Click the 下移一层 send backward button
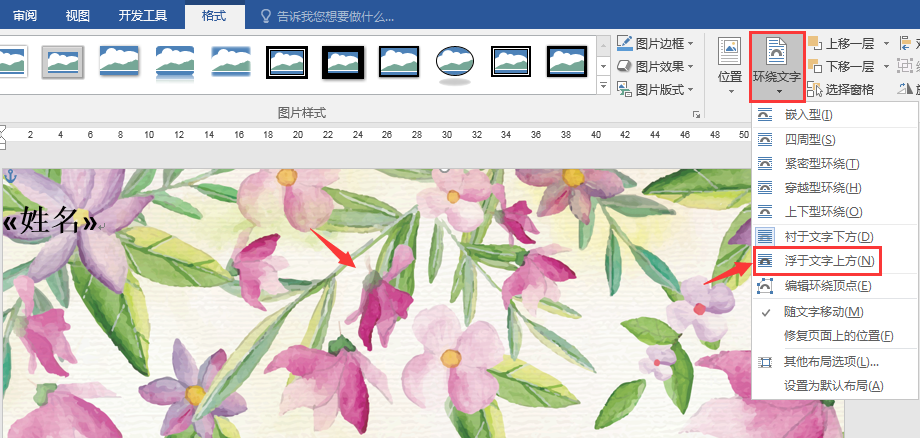920x438 pixels. click(x=842, y=66)
